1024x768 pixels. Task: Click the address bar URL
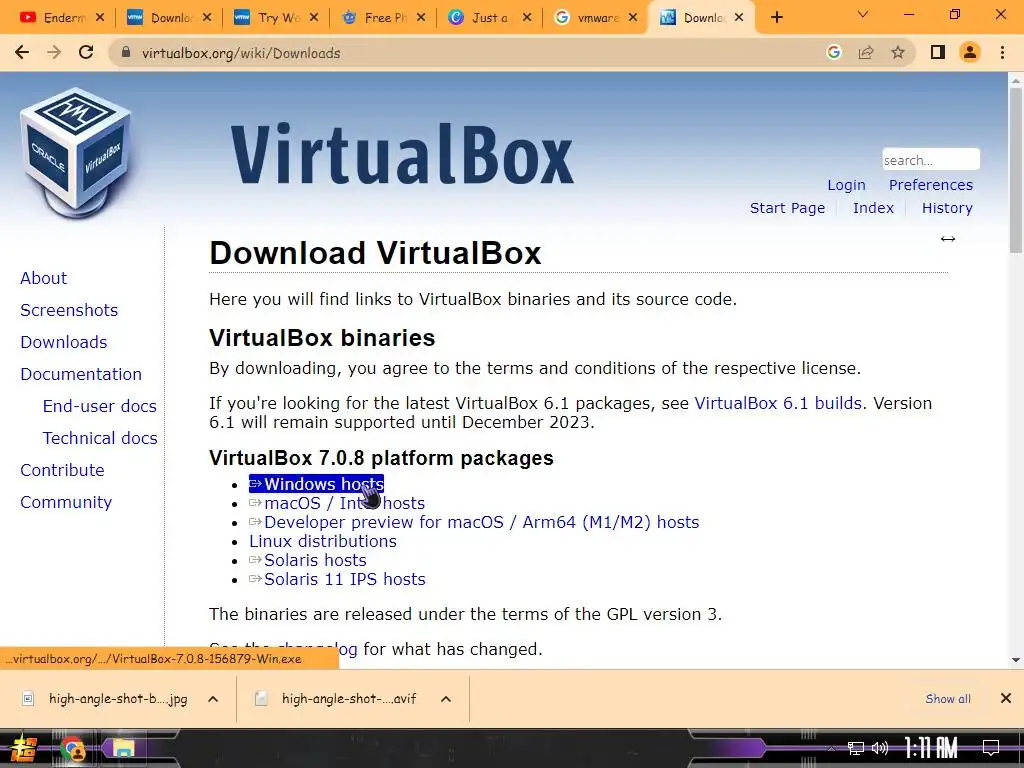[241, 53]
